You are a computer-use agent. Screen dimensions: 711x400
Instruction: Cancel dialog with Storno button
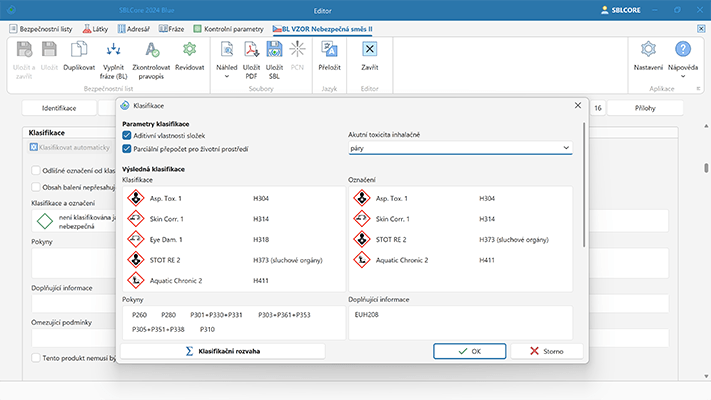point(546,351)
